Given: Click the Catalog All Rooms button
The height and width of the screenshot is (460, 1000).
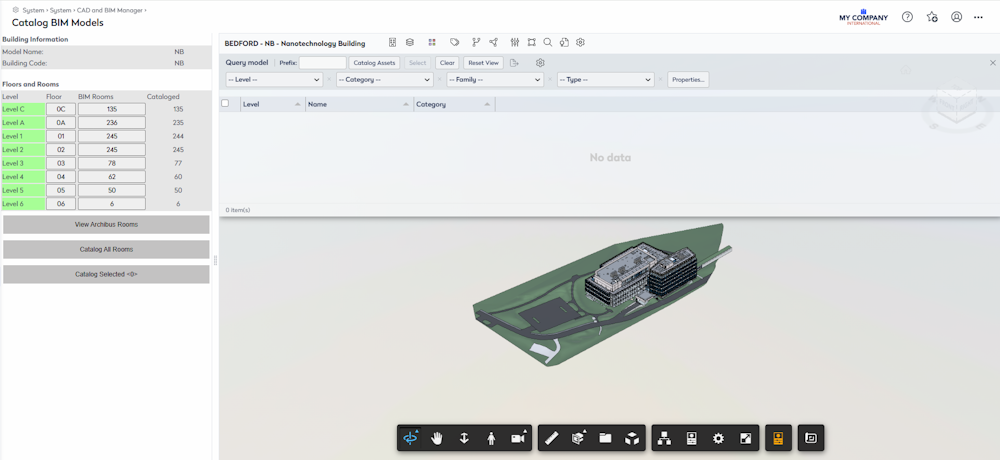Looking at the screenshot, I should 106,249.
